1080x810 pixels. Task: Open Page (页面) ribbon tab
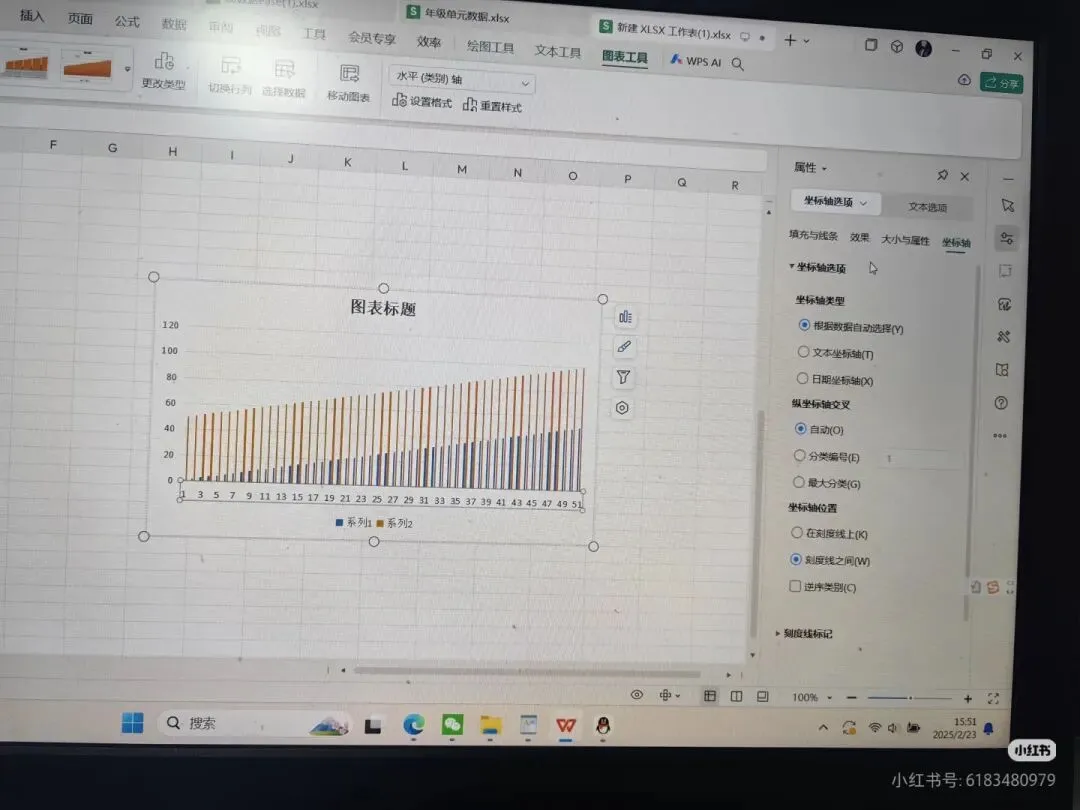coord(80,19)
